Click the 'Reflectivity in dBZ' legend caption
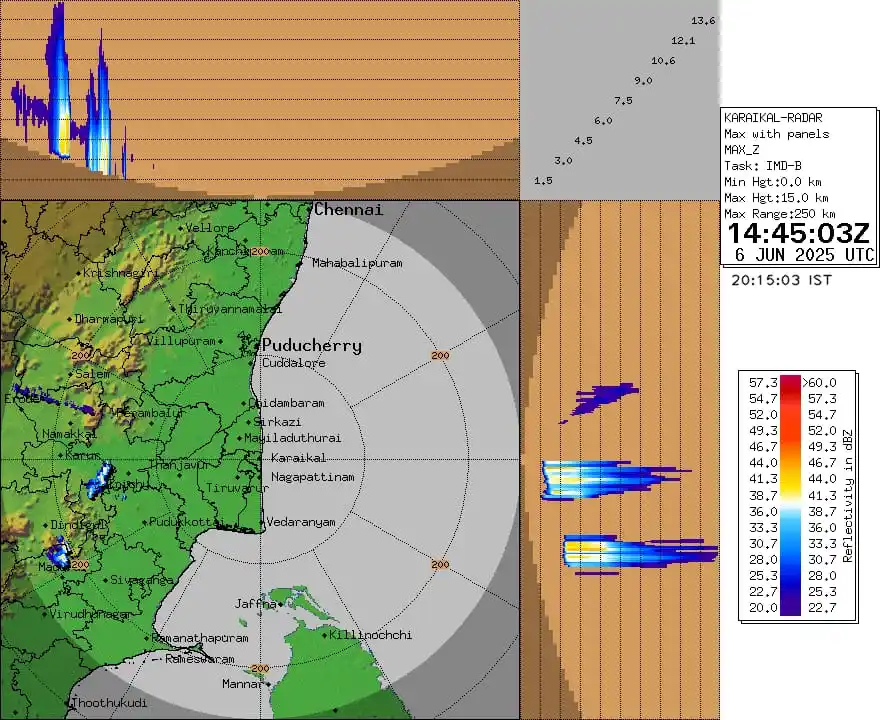 (x=847, y=496)
